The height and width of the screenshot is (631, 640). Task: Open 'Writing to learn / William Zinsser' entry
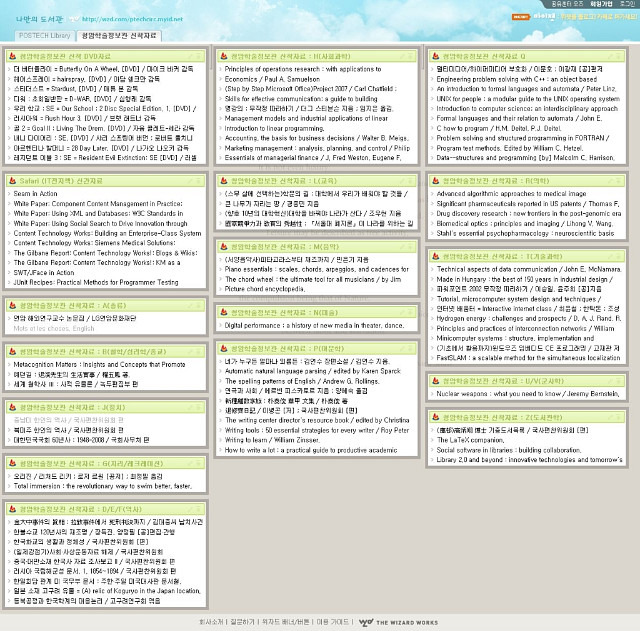[273, 440]
